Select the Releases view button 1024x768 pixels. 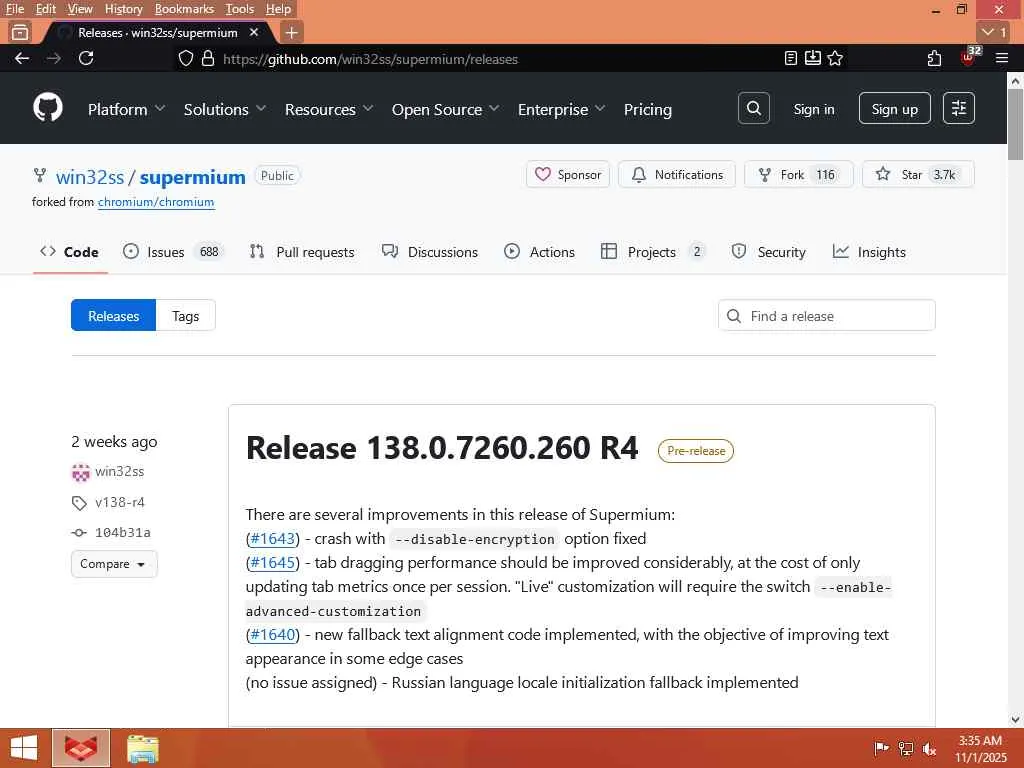(x=114, y=316)
